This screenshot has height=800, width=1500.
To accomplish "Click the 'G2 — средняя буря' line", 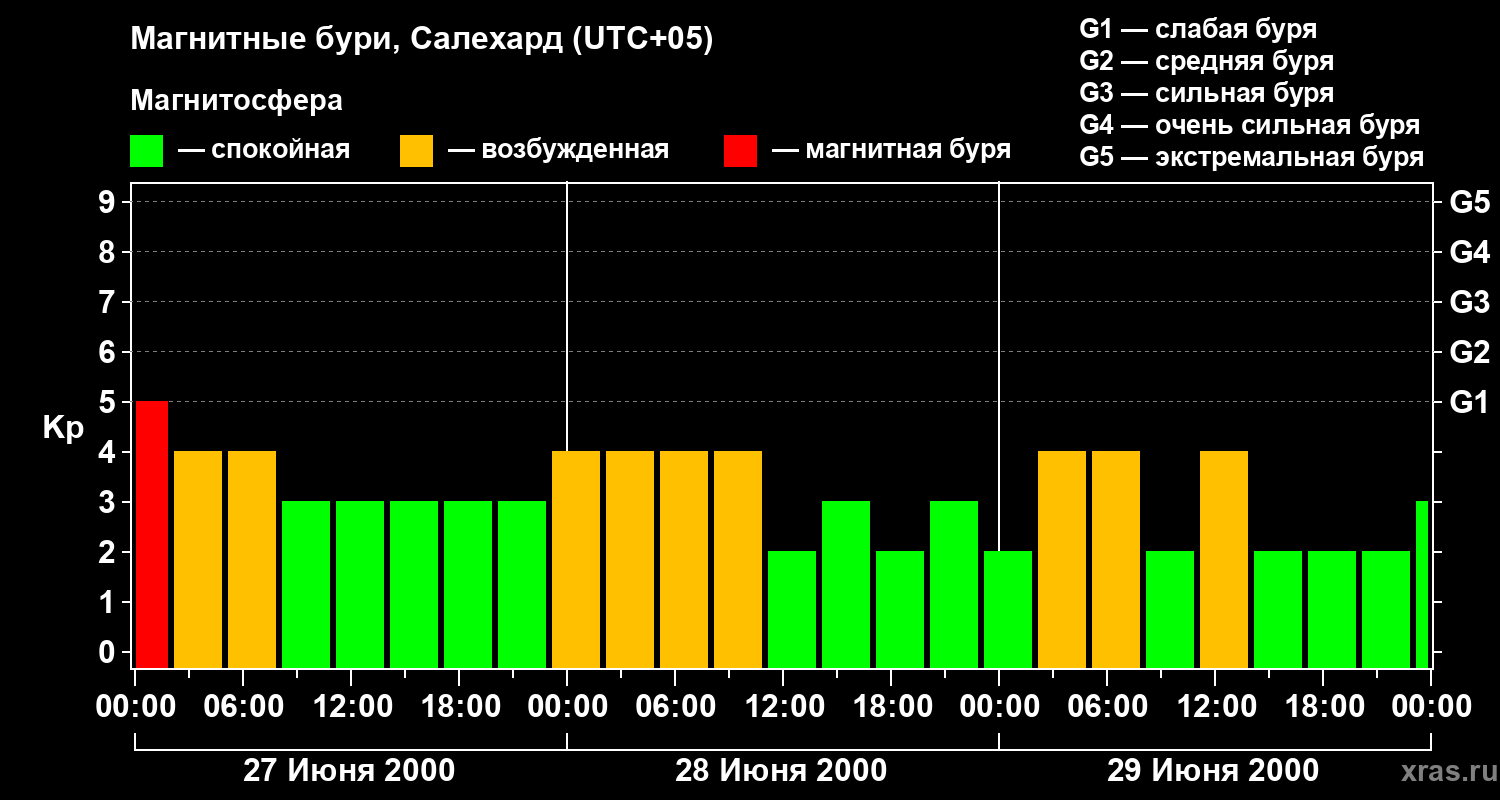I will (1207, 61).
